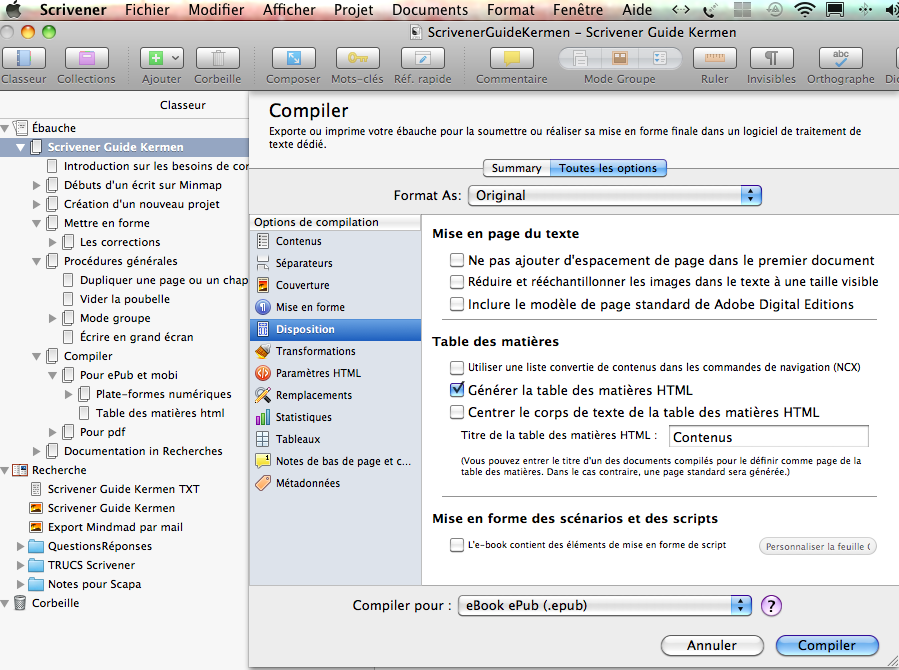Open the Projet menu
The image size is (899, 670).
[x=353, y=10]
